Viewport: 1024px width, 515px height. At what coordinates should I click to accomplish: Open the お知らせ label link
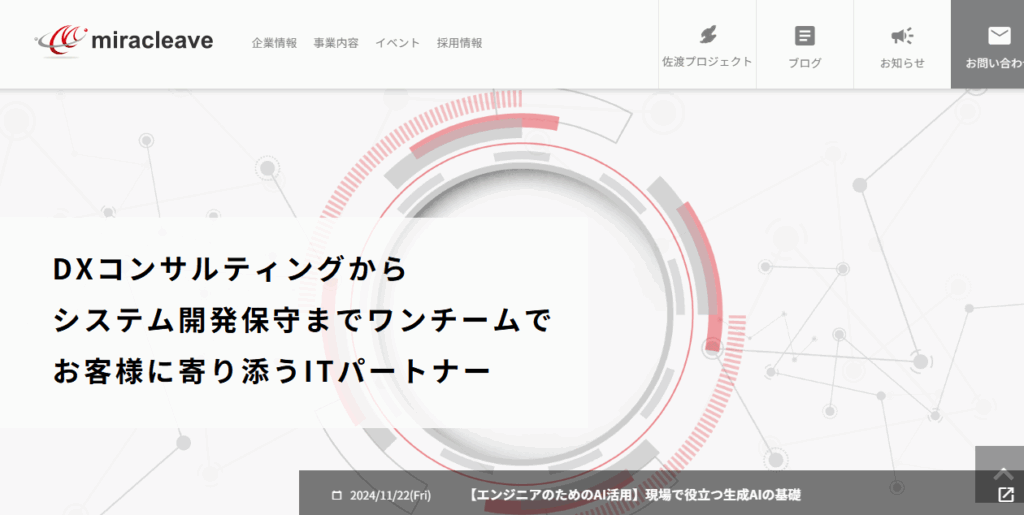tap(902, 63)
